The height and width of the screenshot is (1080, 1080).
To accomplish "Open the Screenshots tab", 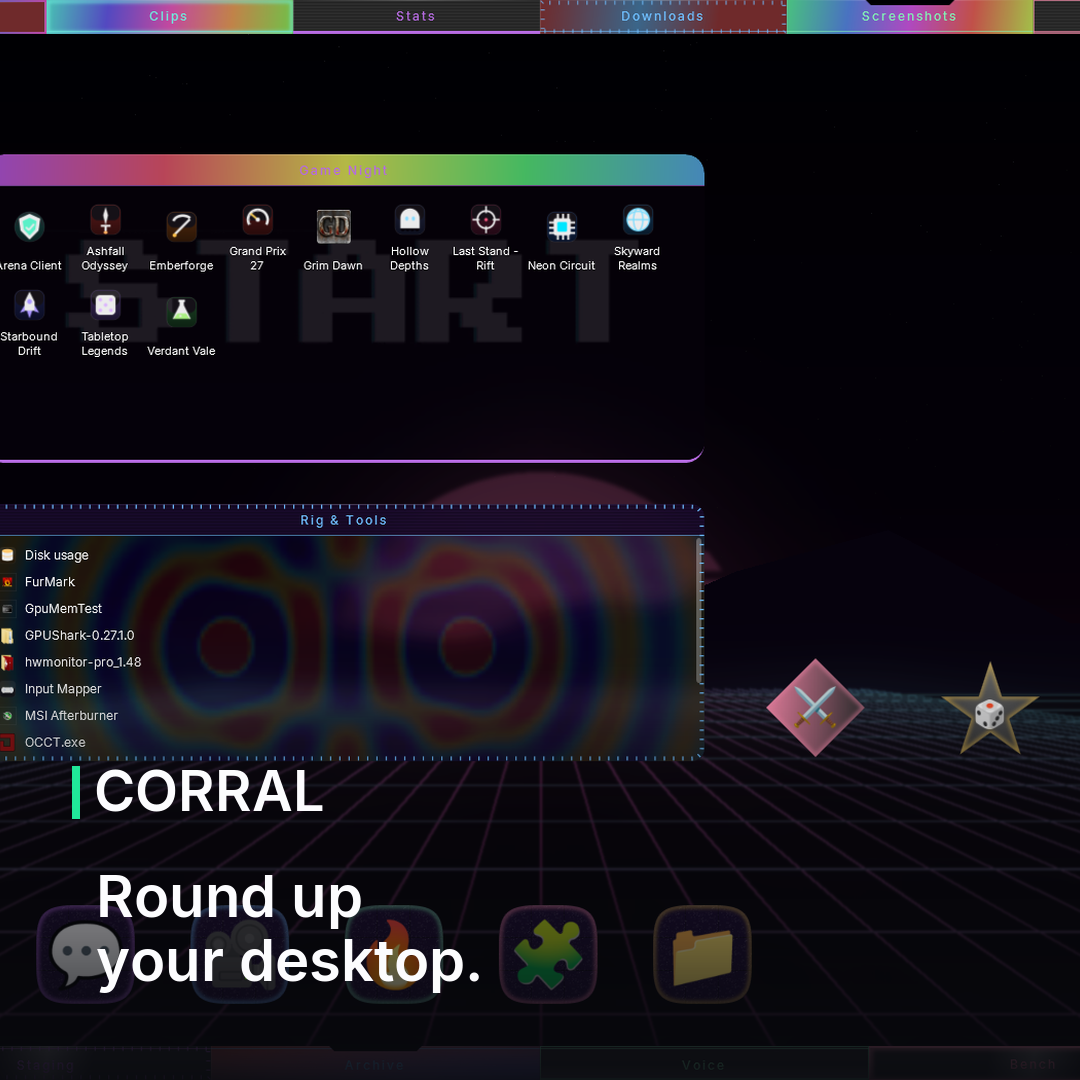I will point(910,17).
